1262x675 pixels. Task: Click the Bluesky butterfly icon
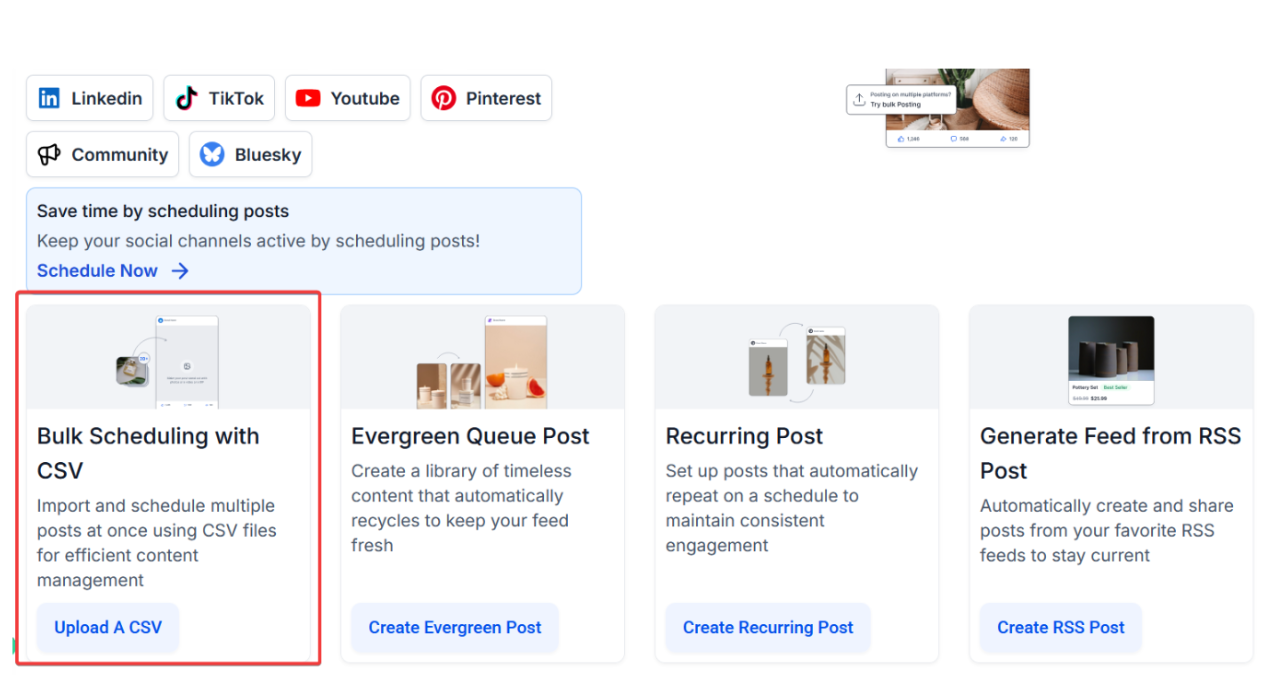(212, 155)
